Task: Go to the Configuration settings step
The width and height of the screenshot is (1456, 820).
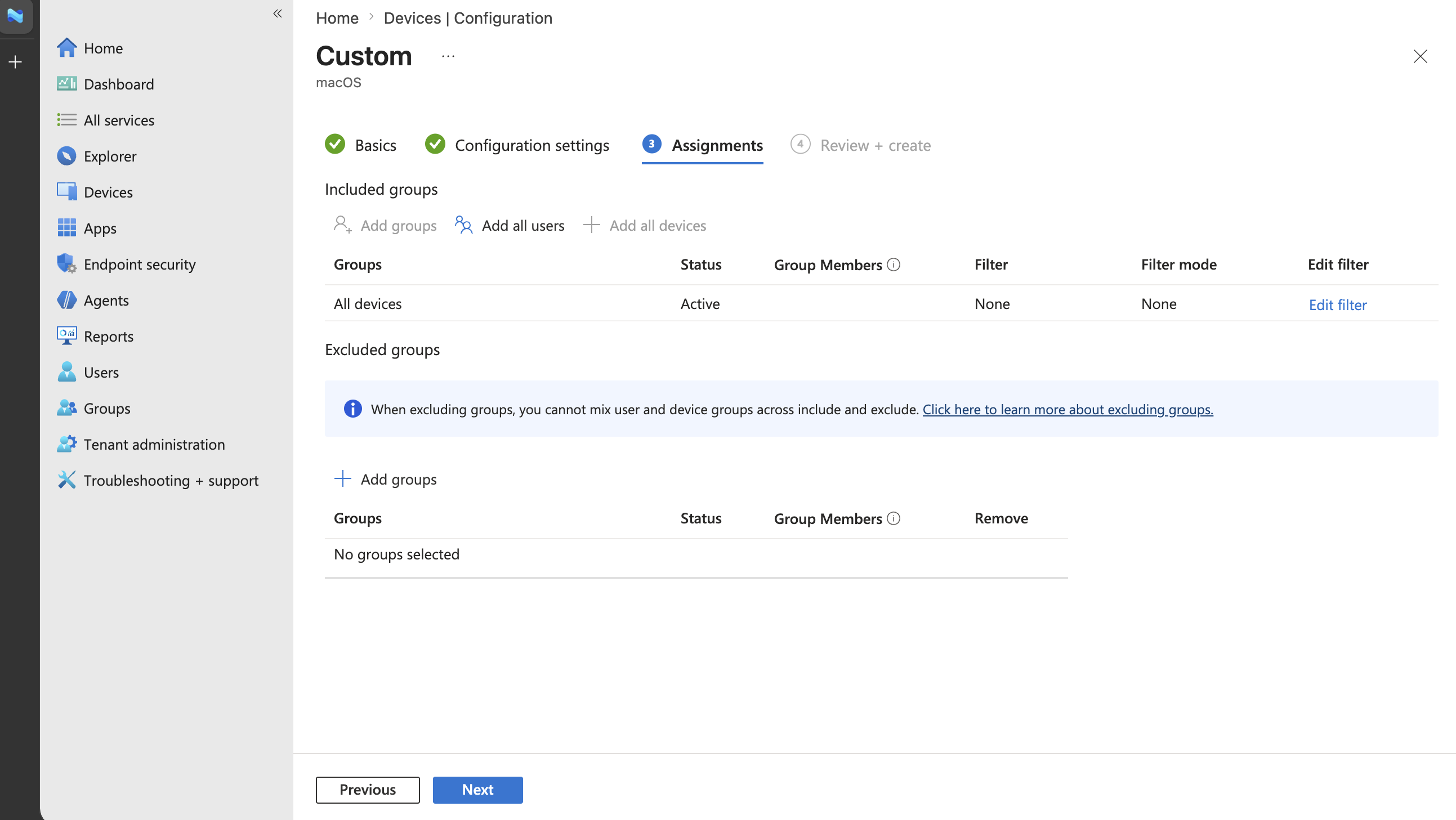Action: coord(517,145)
